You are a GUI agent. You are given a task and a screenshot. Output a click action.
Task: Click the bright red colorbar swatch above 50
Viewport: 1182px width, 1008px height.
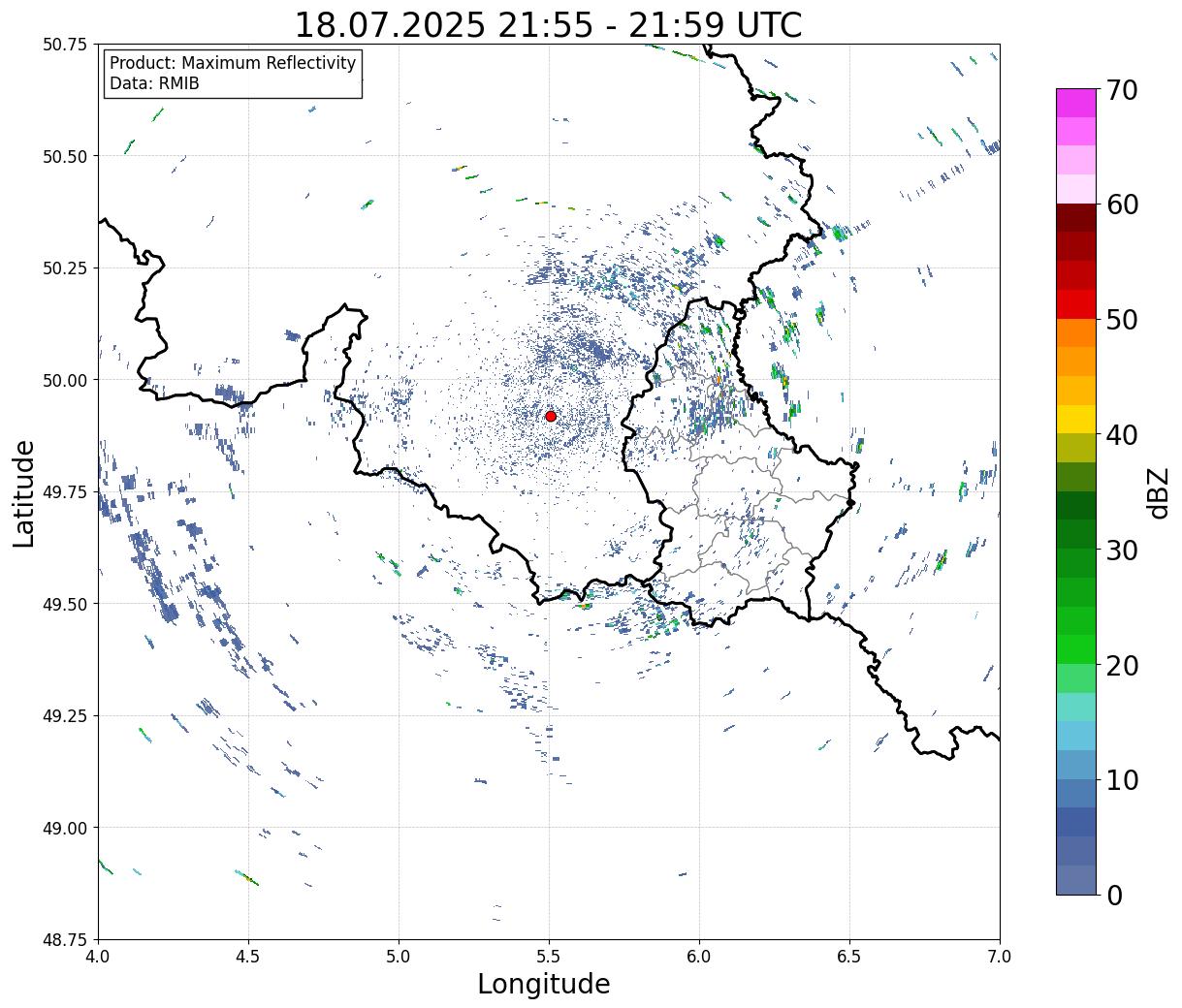[1076, 304]
